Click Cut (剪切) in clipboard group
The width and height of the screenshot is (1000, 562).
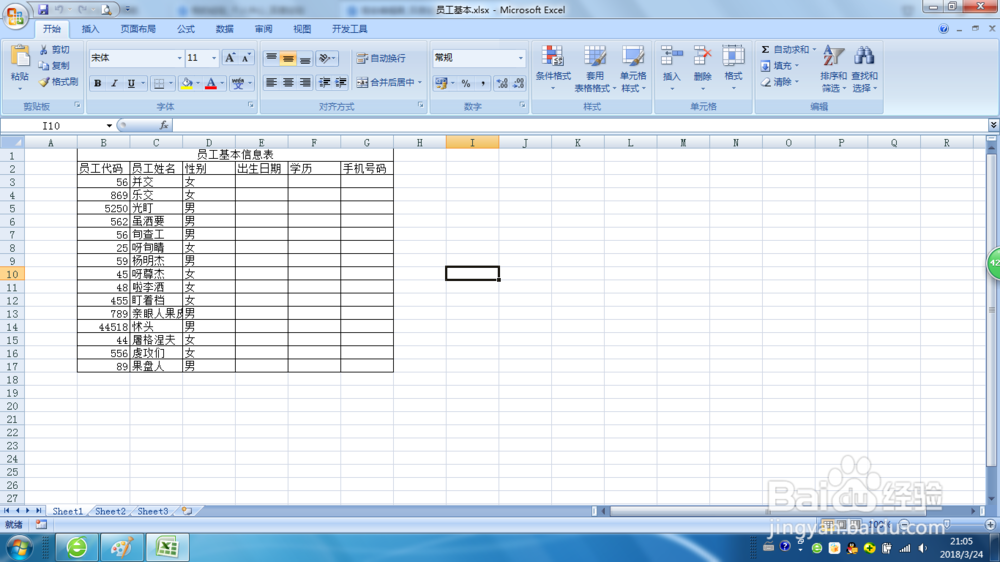[x=54, y=50]
